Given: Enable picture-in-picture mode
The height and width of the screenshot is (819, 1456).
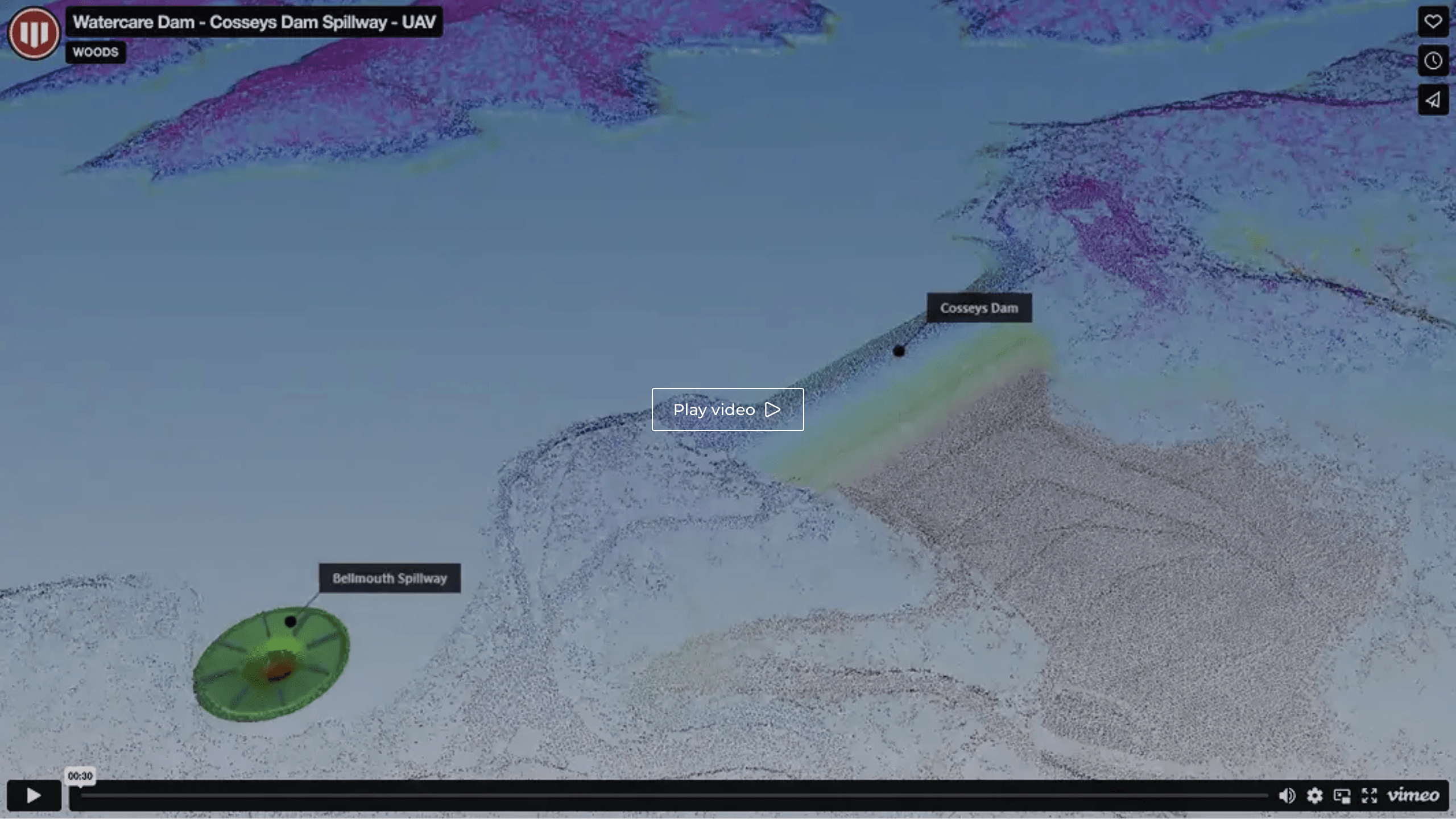Looking at the screenshot, I should tap(1342, 795).
